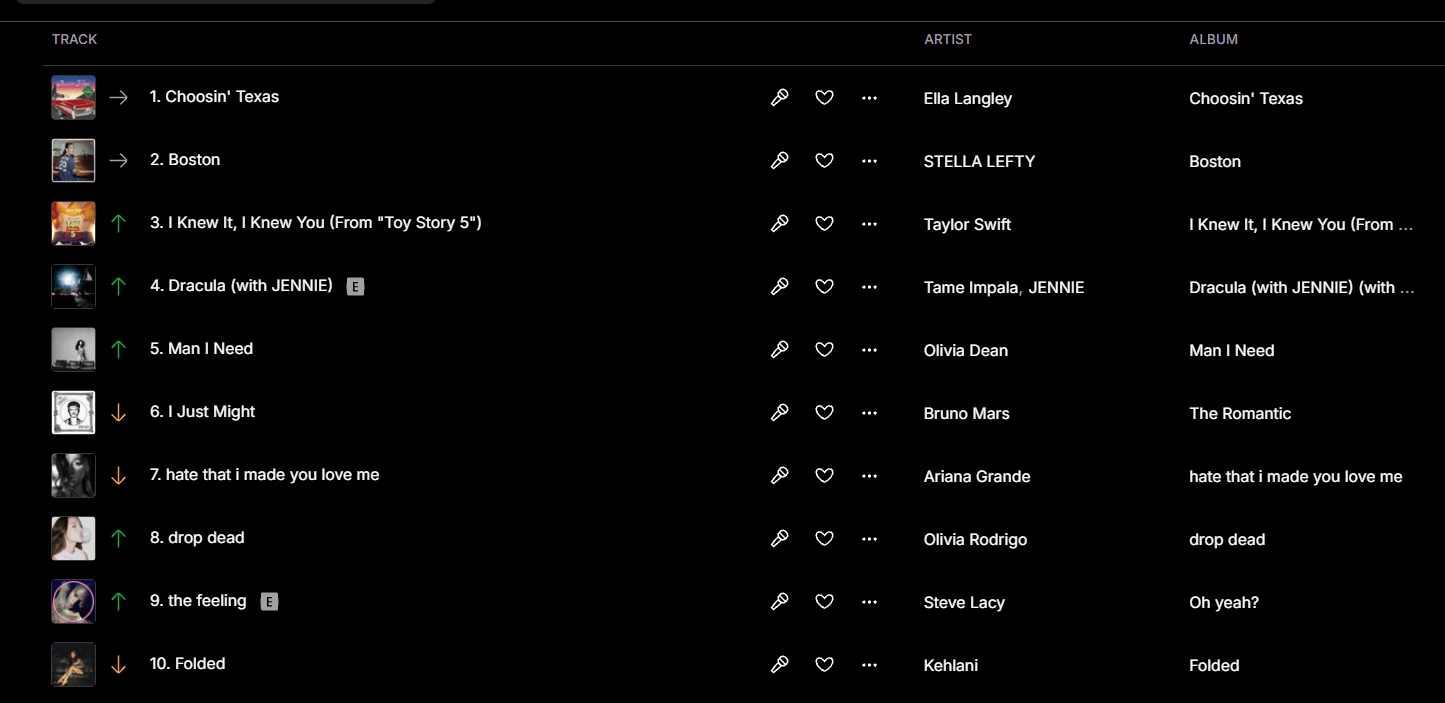This screenshot has width=1445, height=703.
Task: Open lyrics for Choosin' Texas via microphone icon
Action: point(780,97)
